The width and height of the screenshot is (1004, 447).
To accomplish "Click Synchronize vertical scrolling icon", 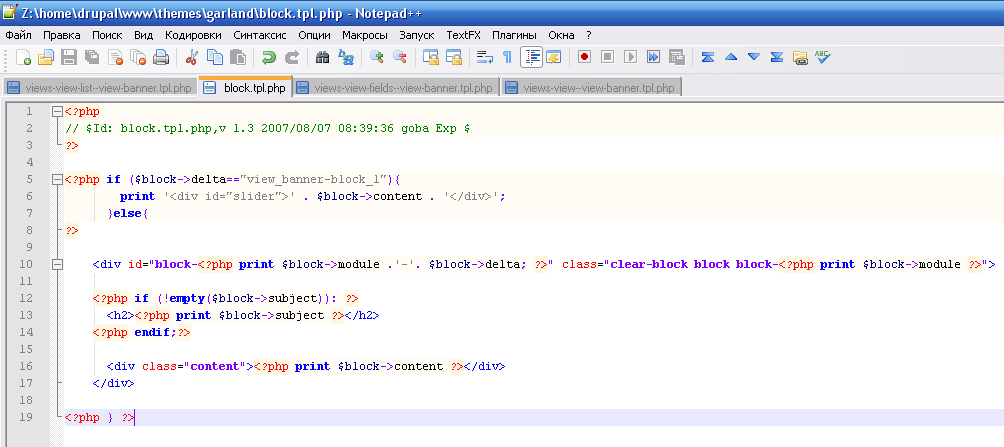I will (430, 58).
